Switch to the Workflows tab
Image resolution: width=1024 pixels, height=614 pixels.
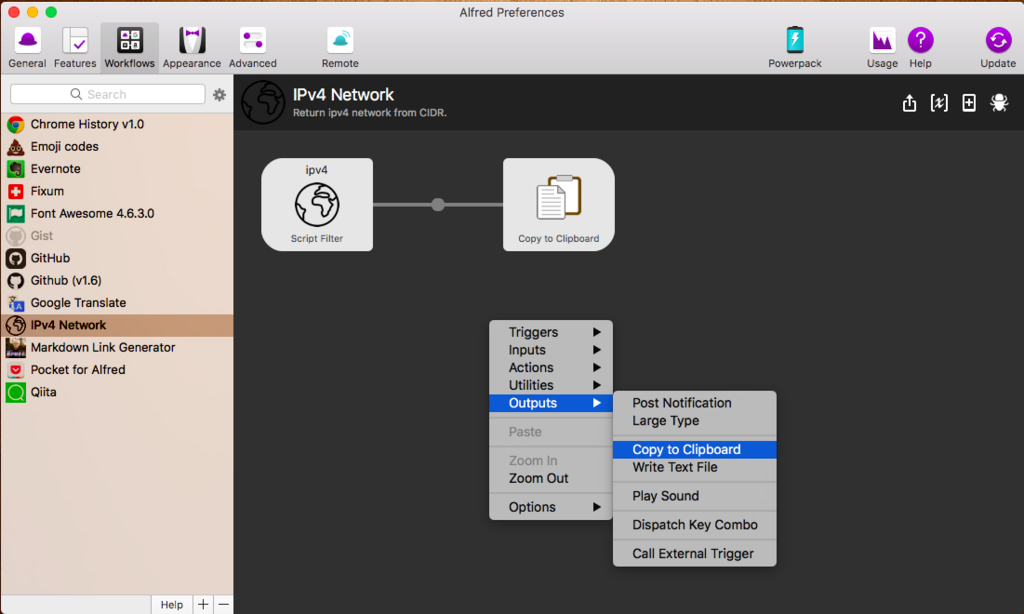[x=129, y=48]
